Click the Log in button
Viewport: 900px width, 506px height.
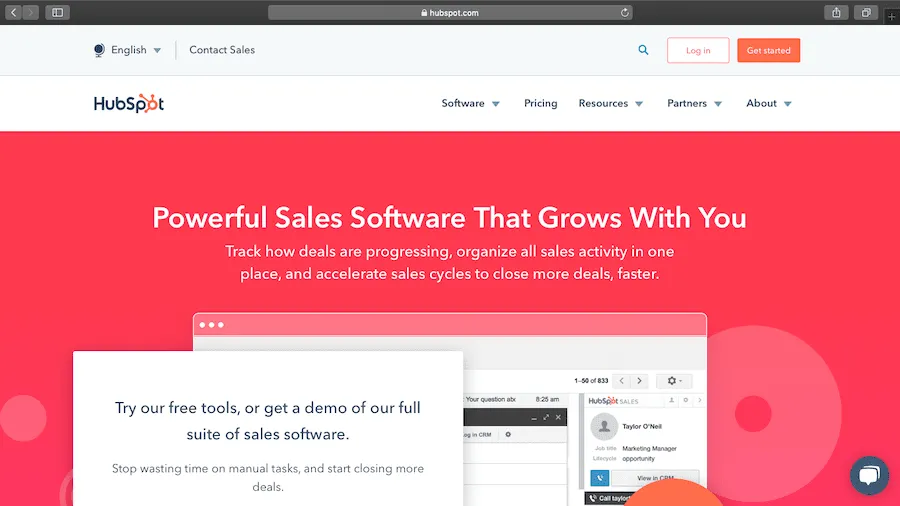pos(698,50)
